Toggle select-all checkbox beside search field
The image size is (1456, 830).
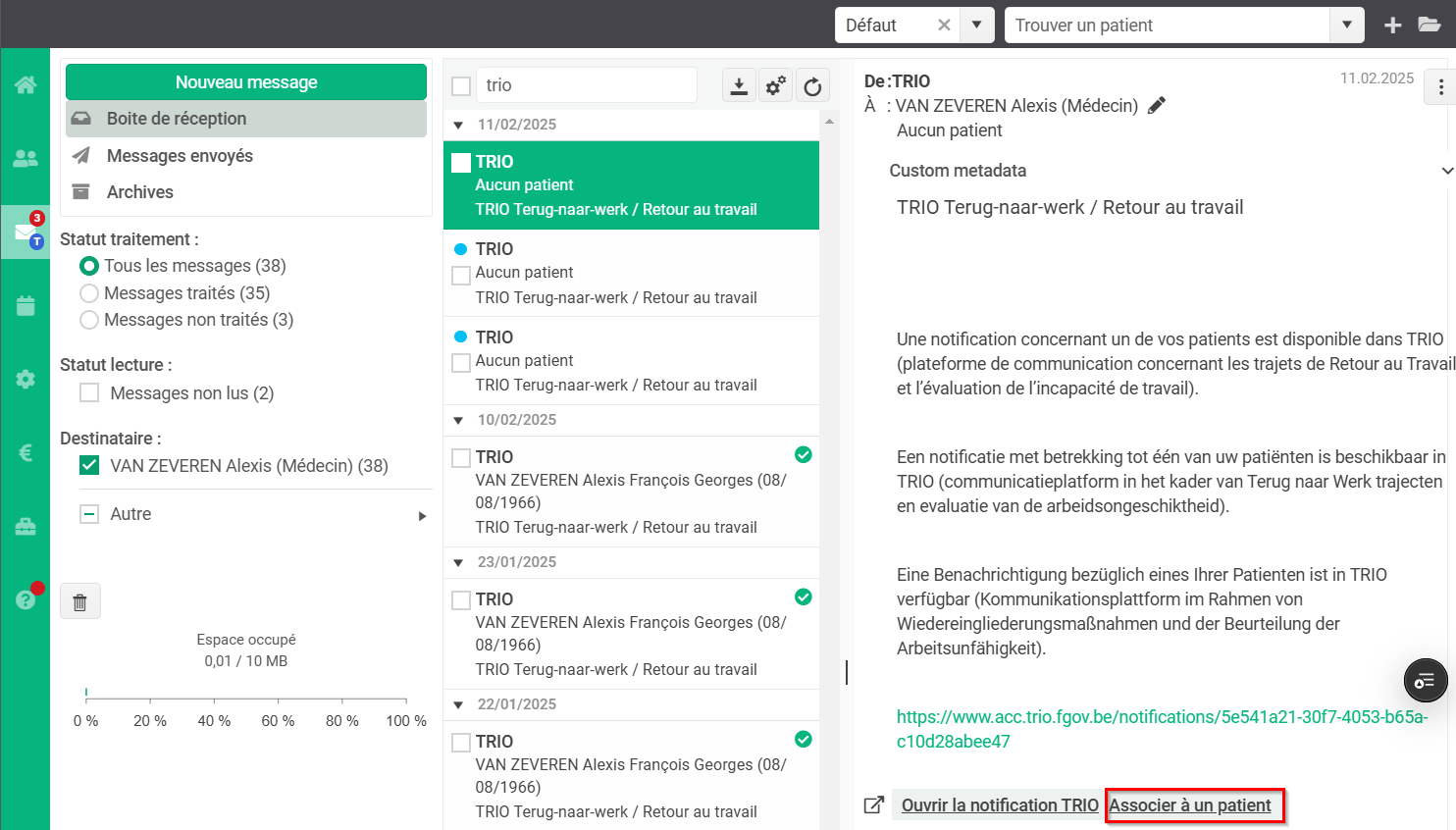point(461,86)
